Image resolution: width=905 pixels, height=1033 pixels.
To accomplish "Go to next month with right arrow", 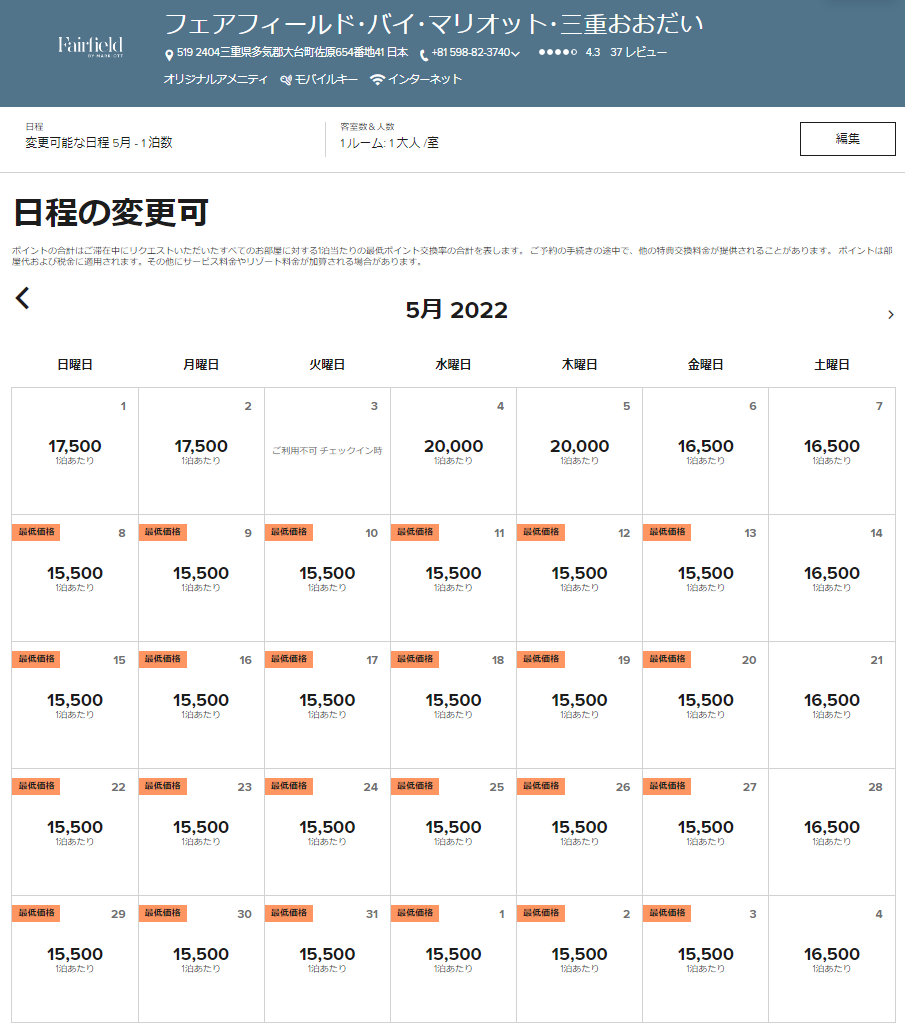I will click(890, 315).
